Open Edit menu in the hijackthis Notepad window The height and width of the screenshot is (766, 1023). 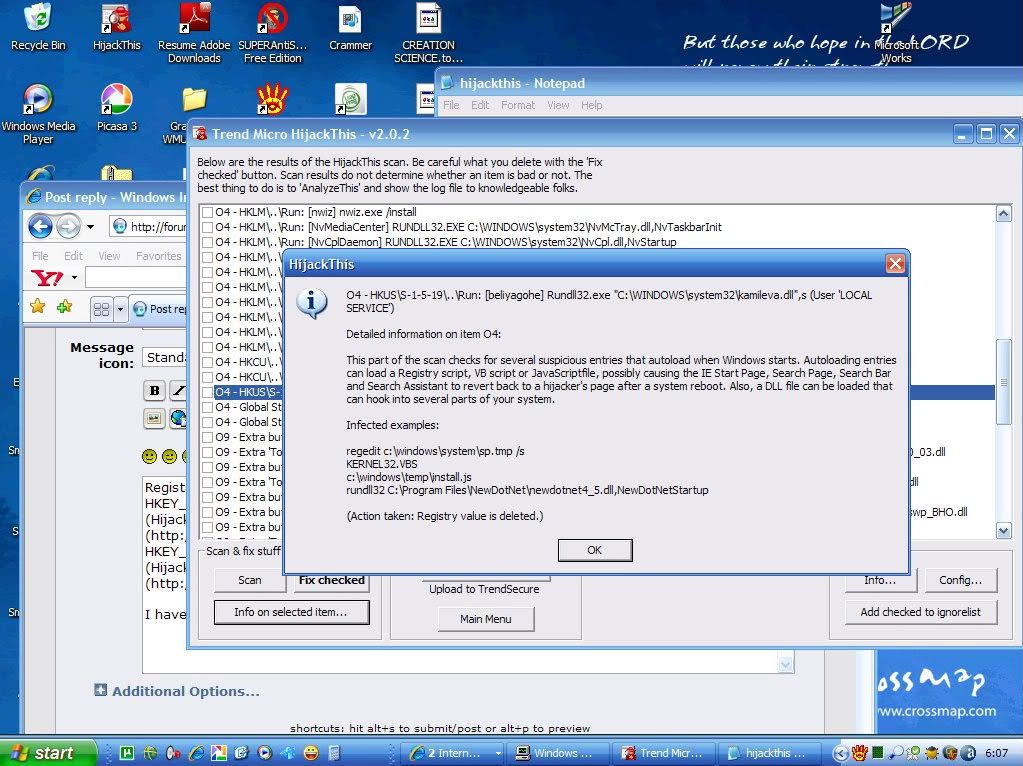480,105
